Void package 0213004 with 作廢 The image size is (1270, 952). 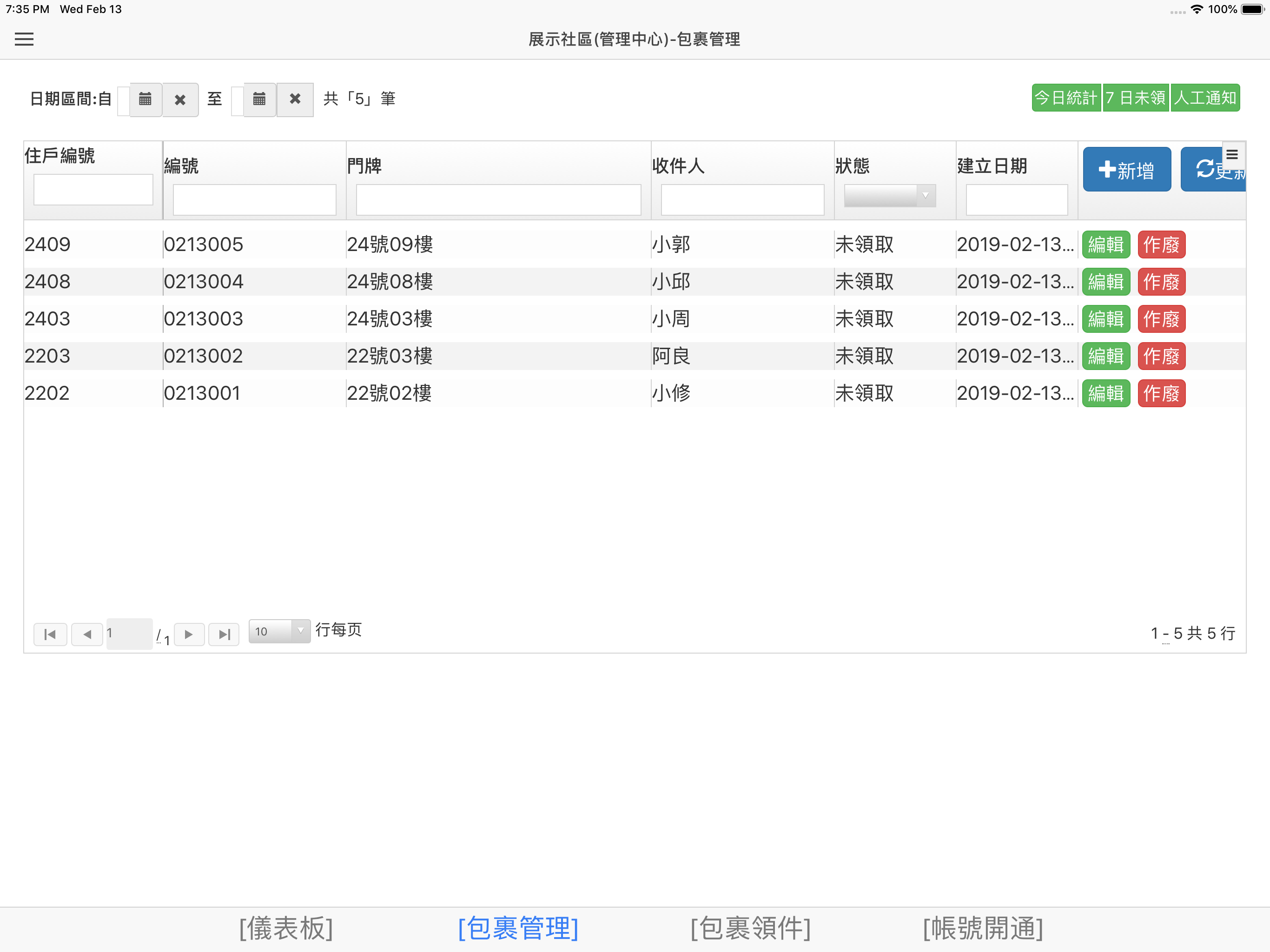(1162, 282)
